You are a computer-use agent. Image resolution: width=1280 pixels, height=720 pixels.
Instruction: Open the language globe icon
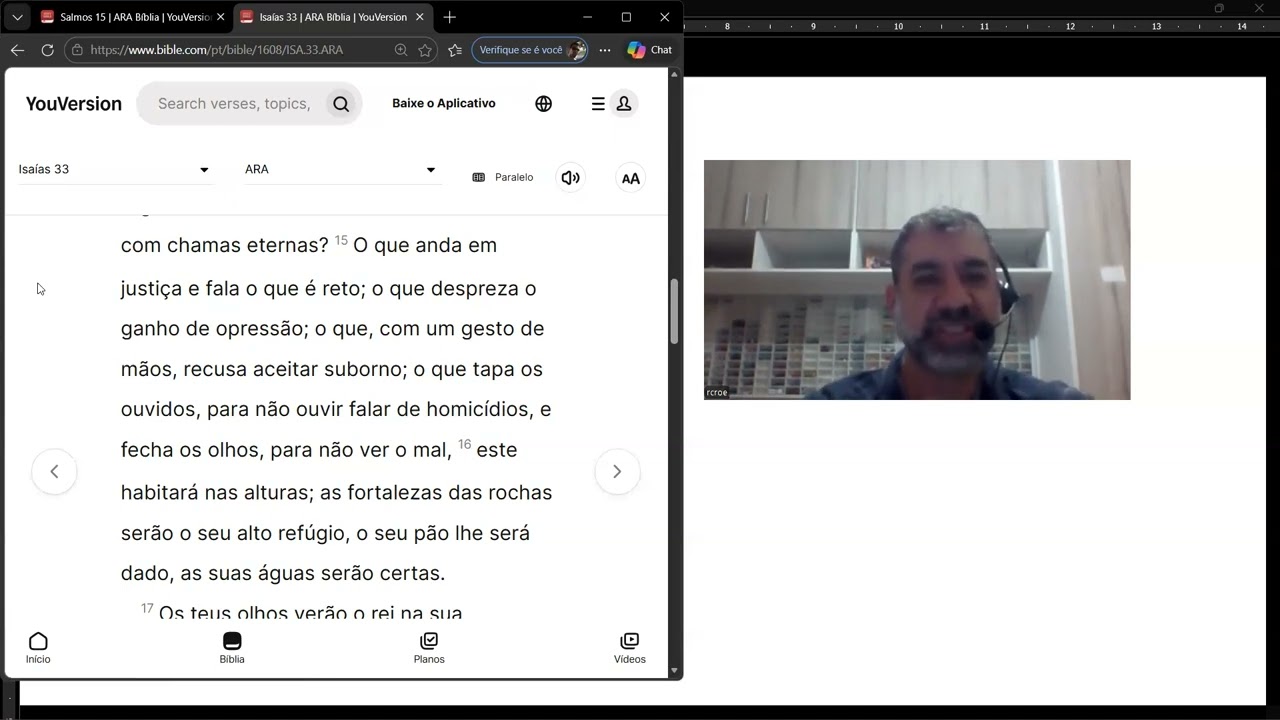pos(544,104)
